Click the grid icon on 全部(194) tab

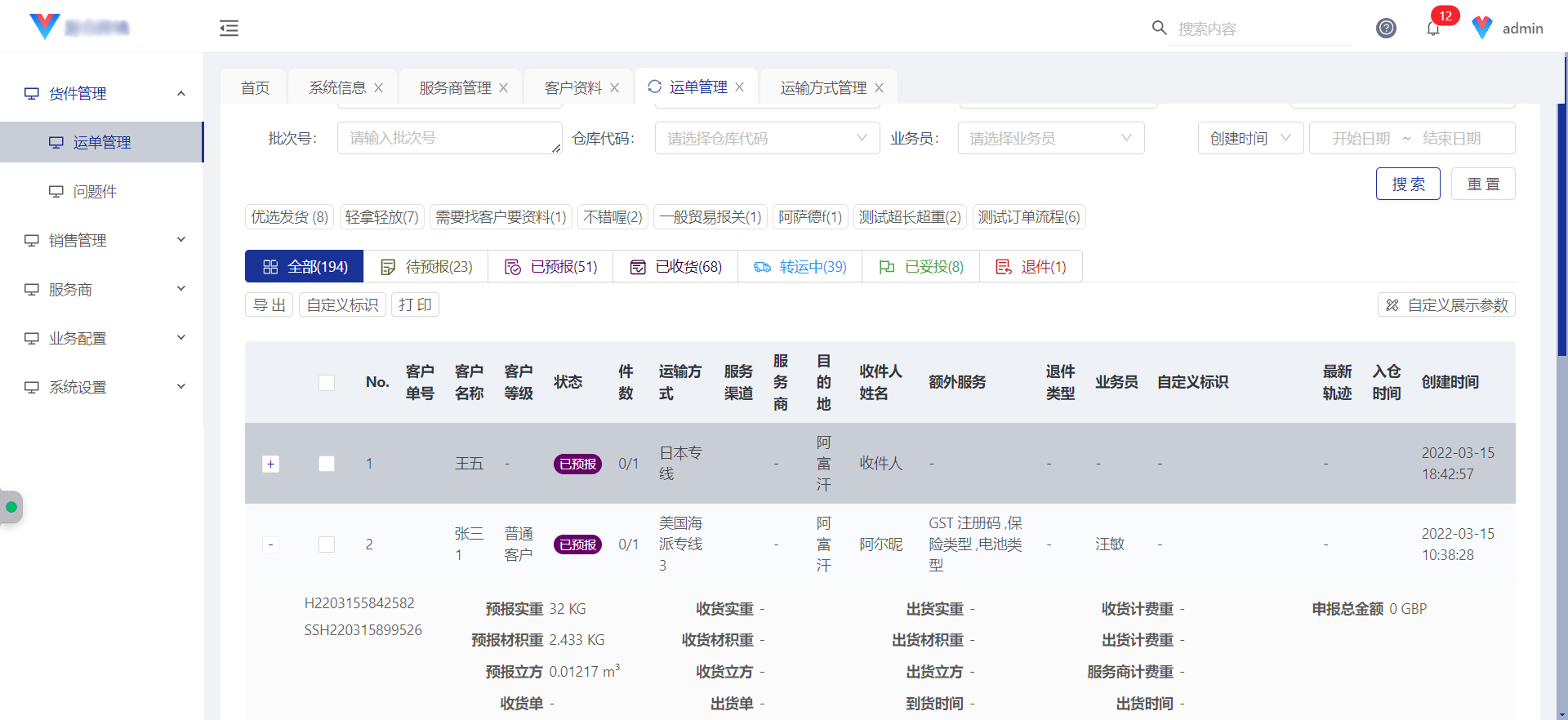pyautogui.click(x=270, y=267)
